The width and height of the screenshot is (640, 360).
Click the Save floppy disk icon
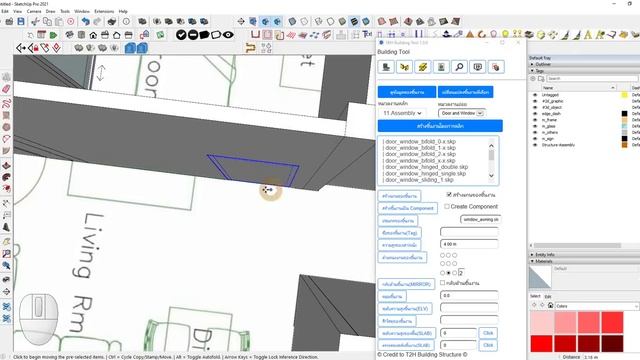(x=21, y=21)
